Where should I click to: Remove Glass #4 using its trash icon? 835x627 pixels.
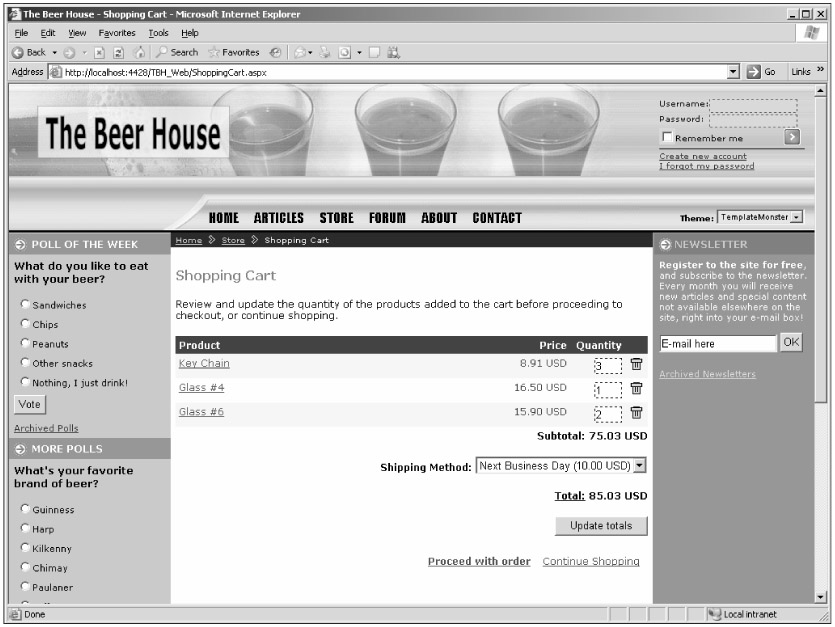click(x=636, y=388)
